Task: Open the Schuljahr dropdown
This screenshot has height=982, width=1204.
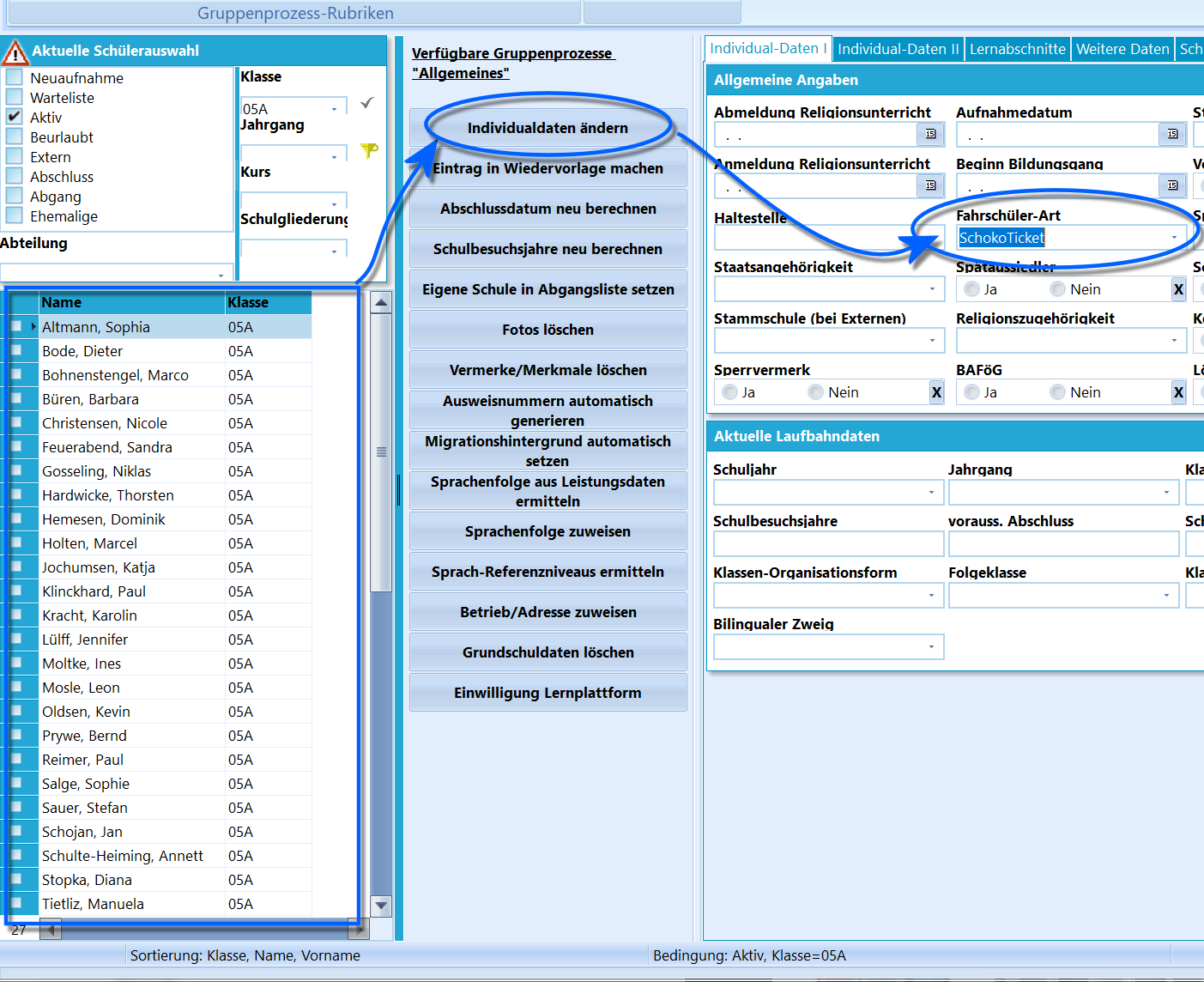Action: pyautogui.click(x=931, y=493)
